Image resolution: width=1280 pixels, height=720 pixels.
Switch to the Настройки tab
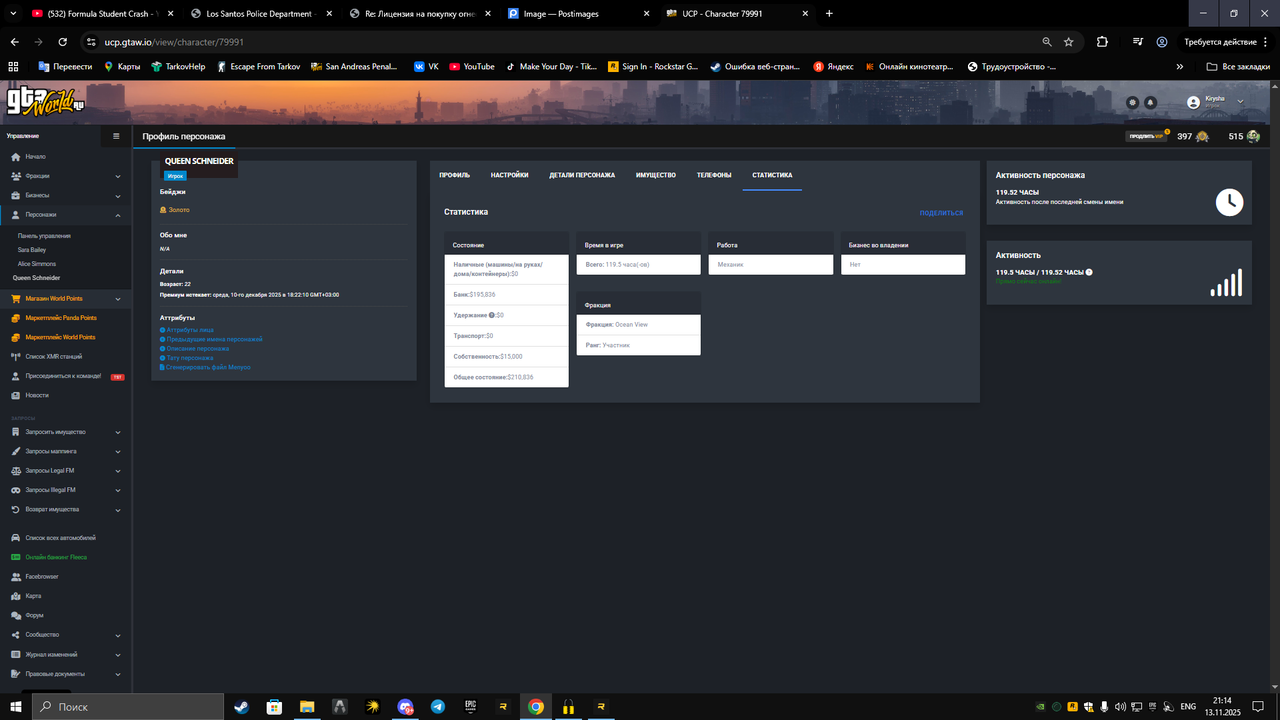pos(509,175)
